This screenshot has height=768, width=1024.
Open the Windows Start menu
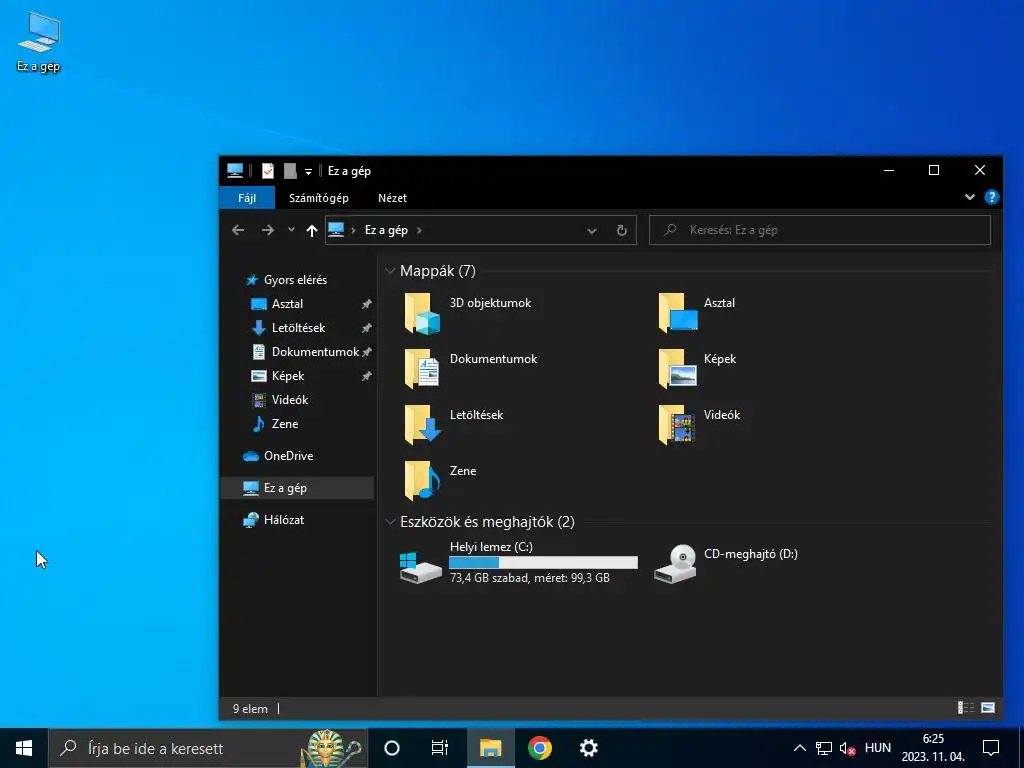click(x=24, y=748)
